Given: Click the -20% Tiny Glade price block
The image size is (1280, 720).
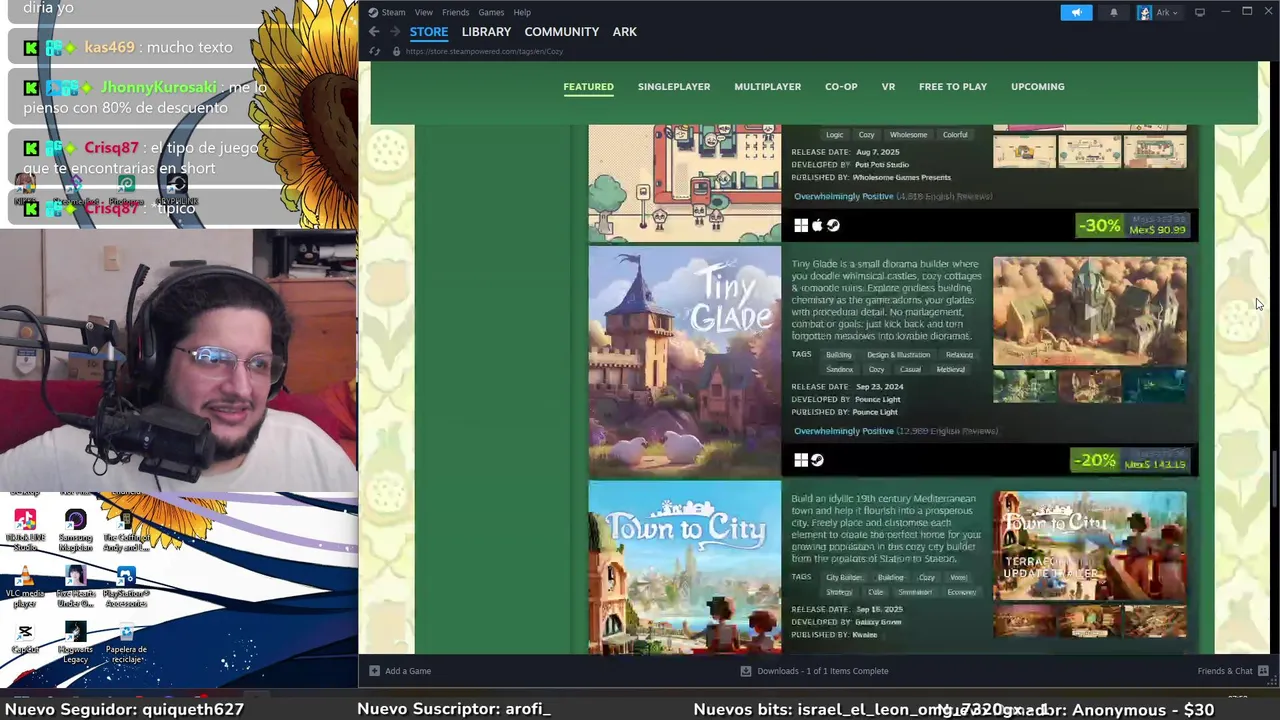Looking at the screenshot, I should coord(1129,460).
